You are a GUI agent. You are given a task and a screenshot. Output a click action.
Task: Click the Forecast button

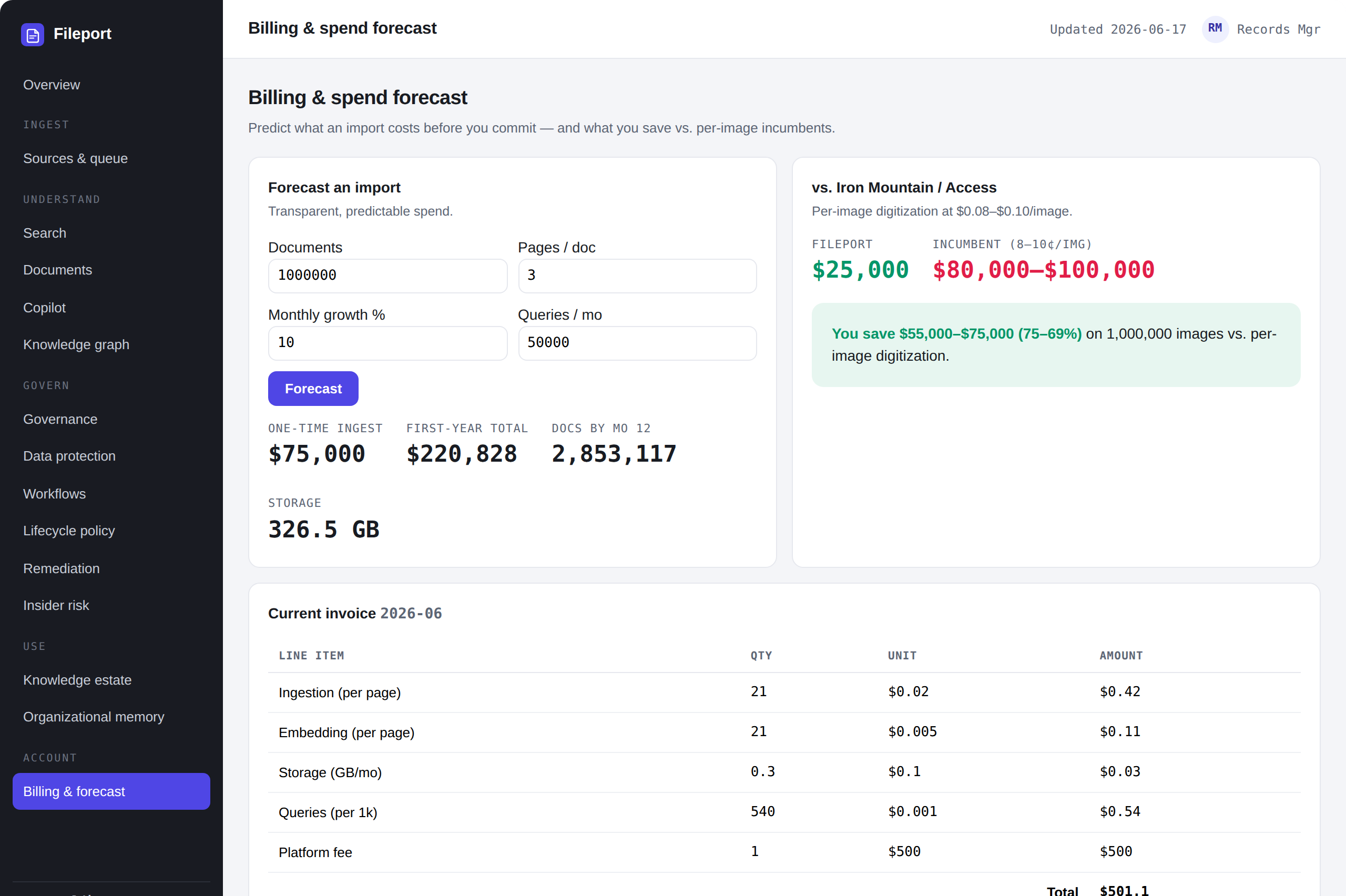point(313,389)
